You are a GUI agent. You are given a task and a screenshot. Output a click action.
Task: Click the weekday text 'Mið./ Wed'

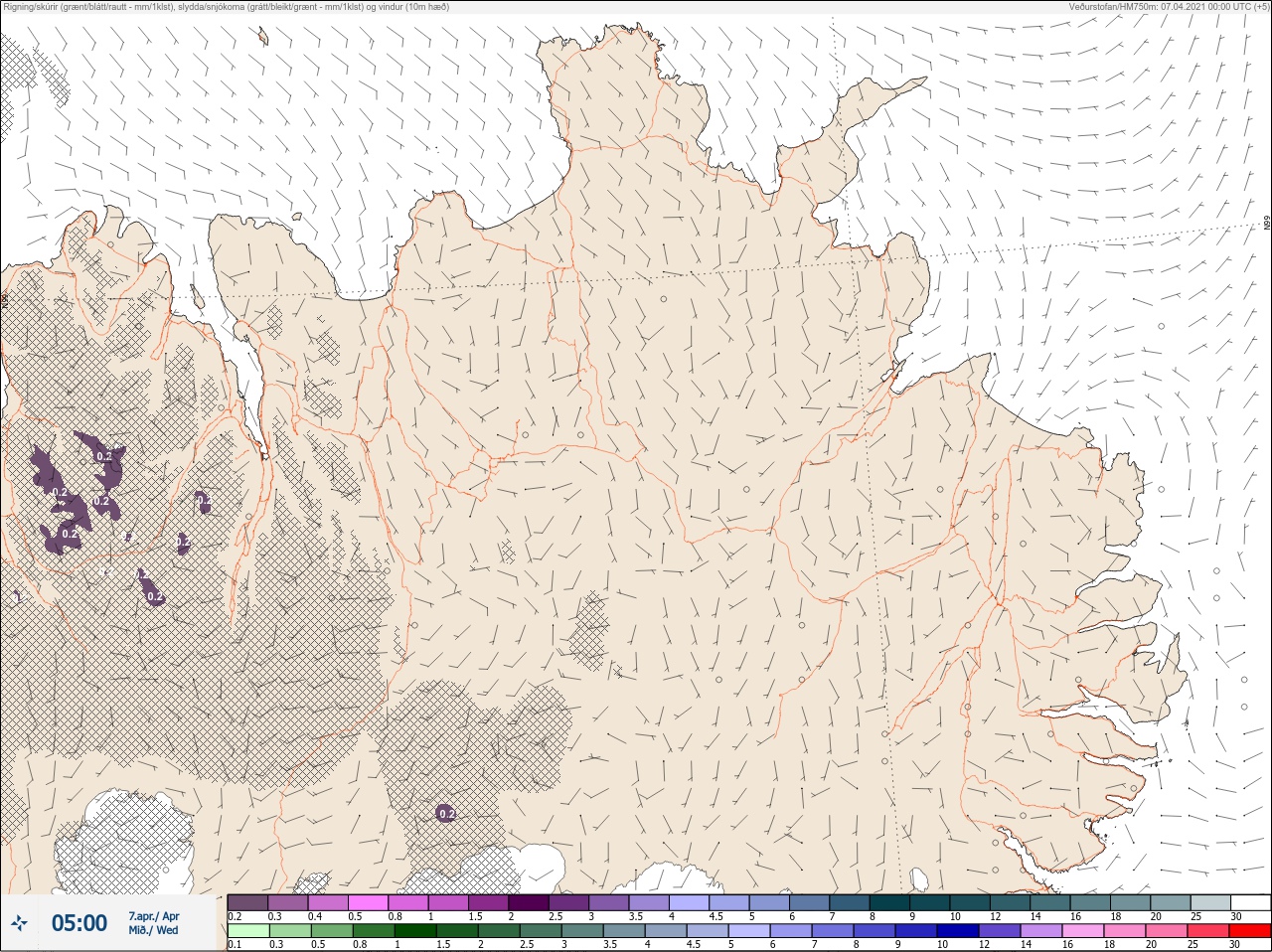(x=153, y=930)
